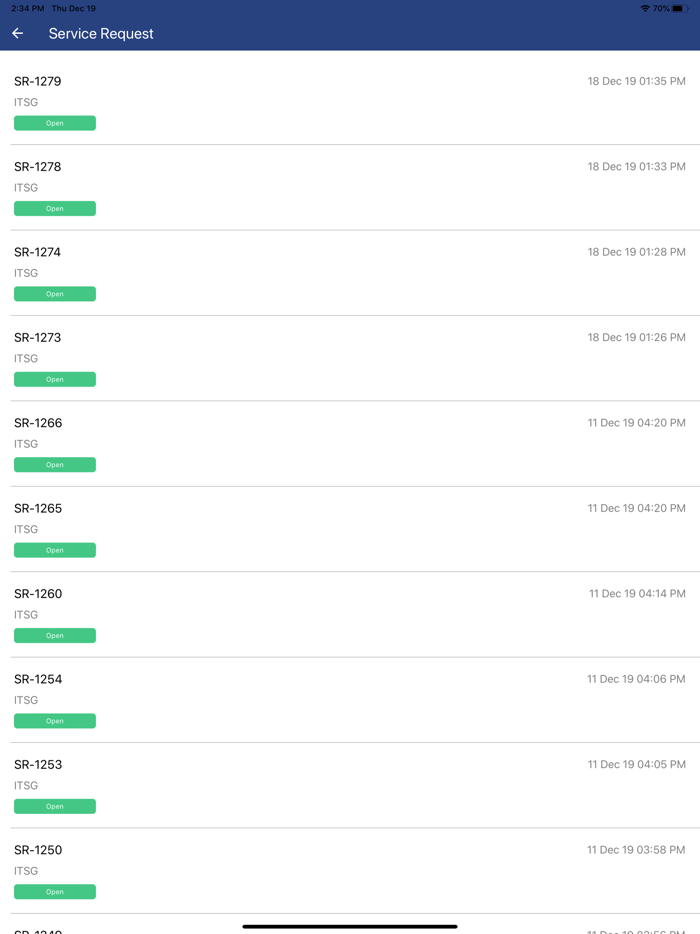Tap the Open badge on SR-1279
Viewport: 700px width, 934px height.
click(55, 123)
